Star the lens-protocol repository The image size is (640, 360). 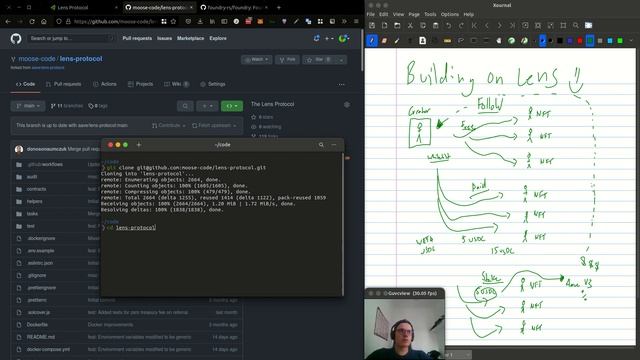click(318, 60)
